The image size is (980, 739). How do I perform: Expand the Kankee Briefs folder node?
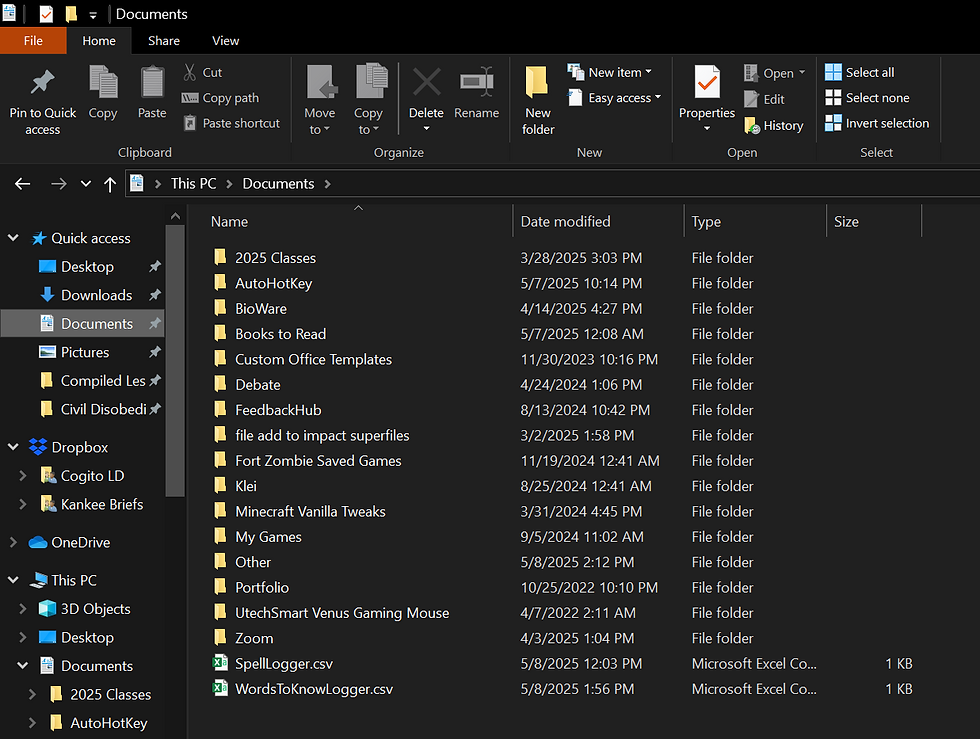click(23, 504)
